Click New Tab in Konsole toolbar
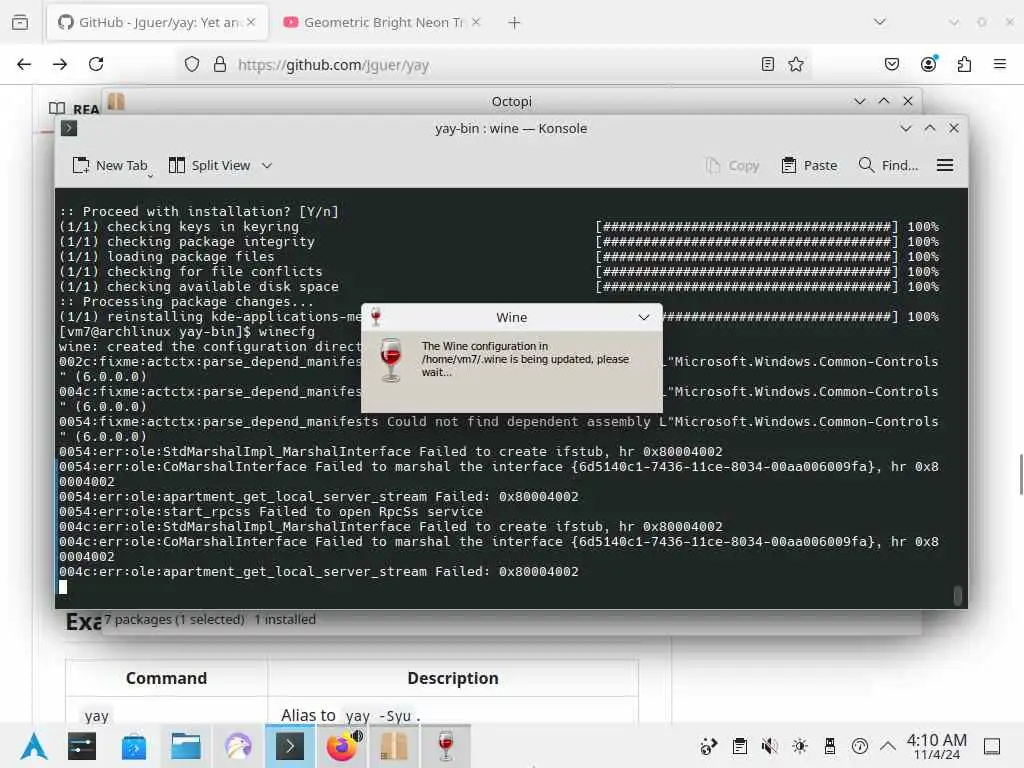This screenshot has width=1024, height=768. point(110,166)
